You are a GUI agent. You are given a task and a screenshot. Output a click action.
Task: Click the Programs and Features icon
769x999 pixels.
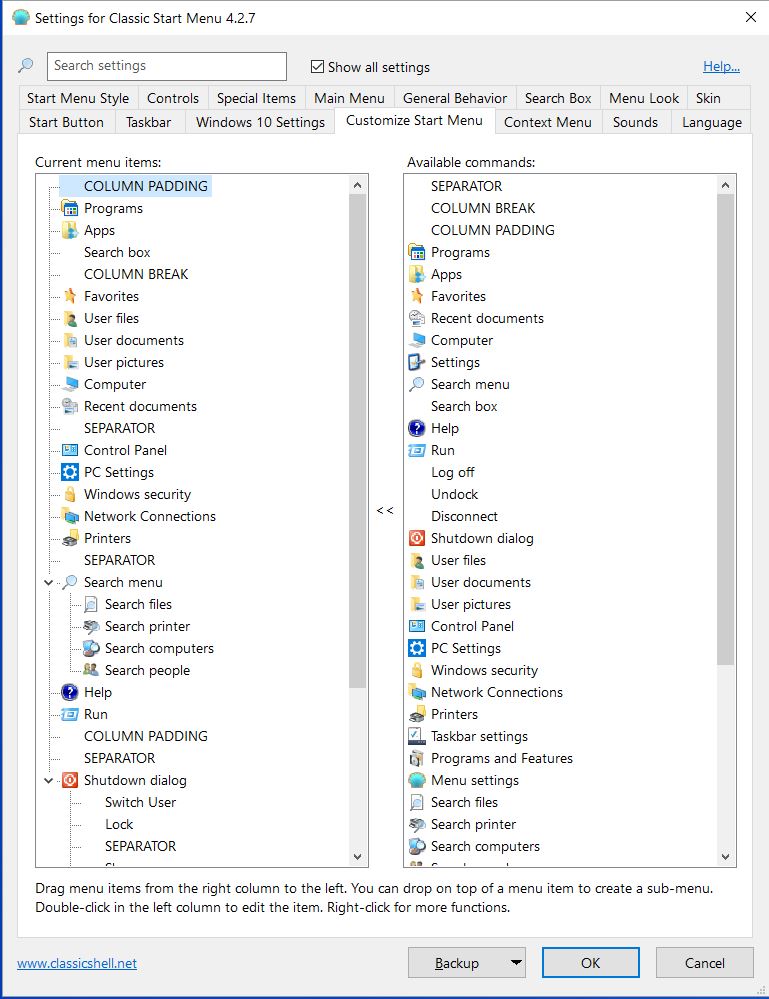click(x=417, y=758)
